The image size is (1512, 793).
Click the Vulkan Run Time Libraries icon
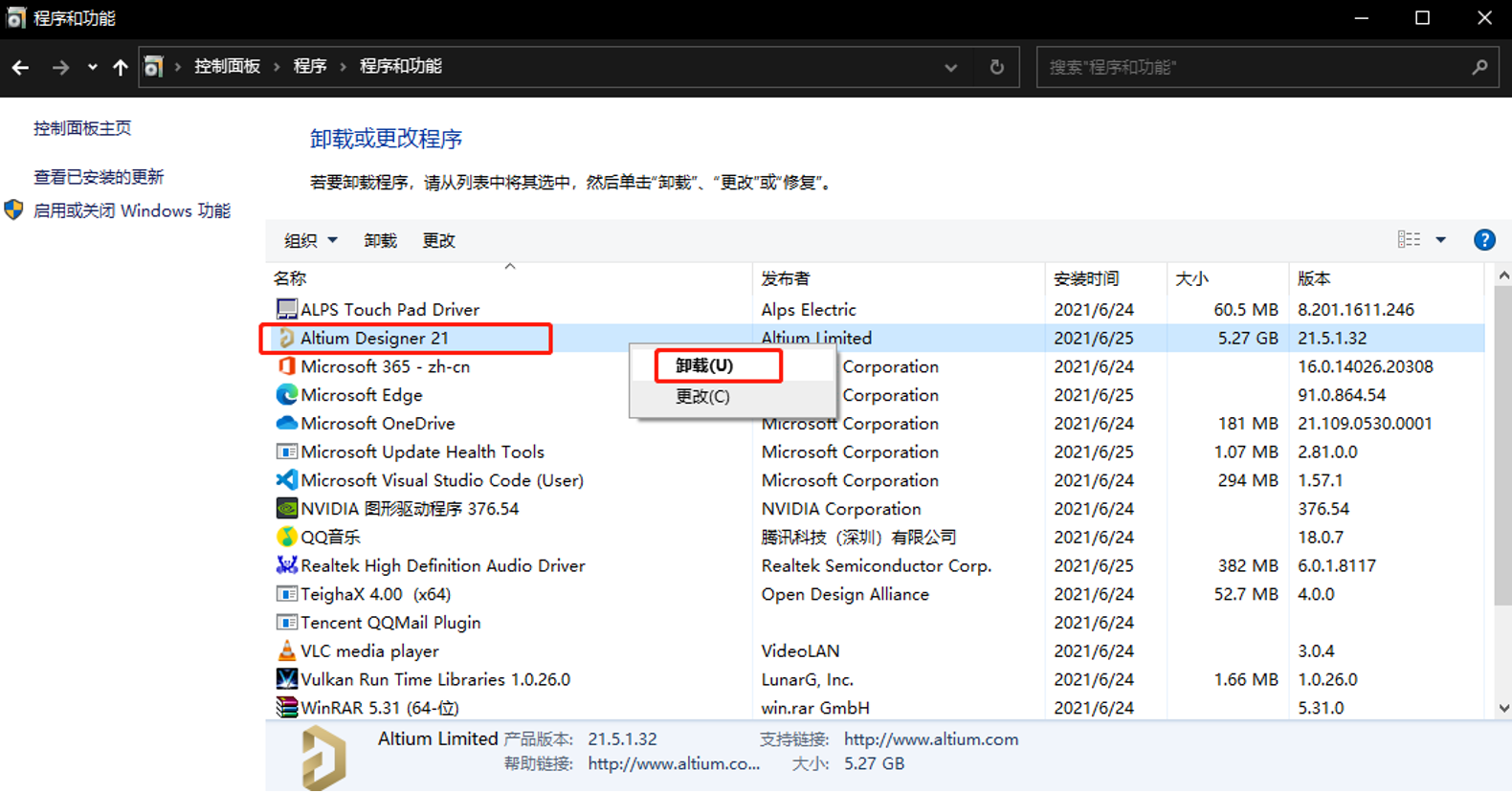(286, 679)
